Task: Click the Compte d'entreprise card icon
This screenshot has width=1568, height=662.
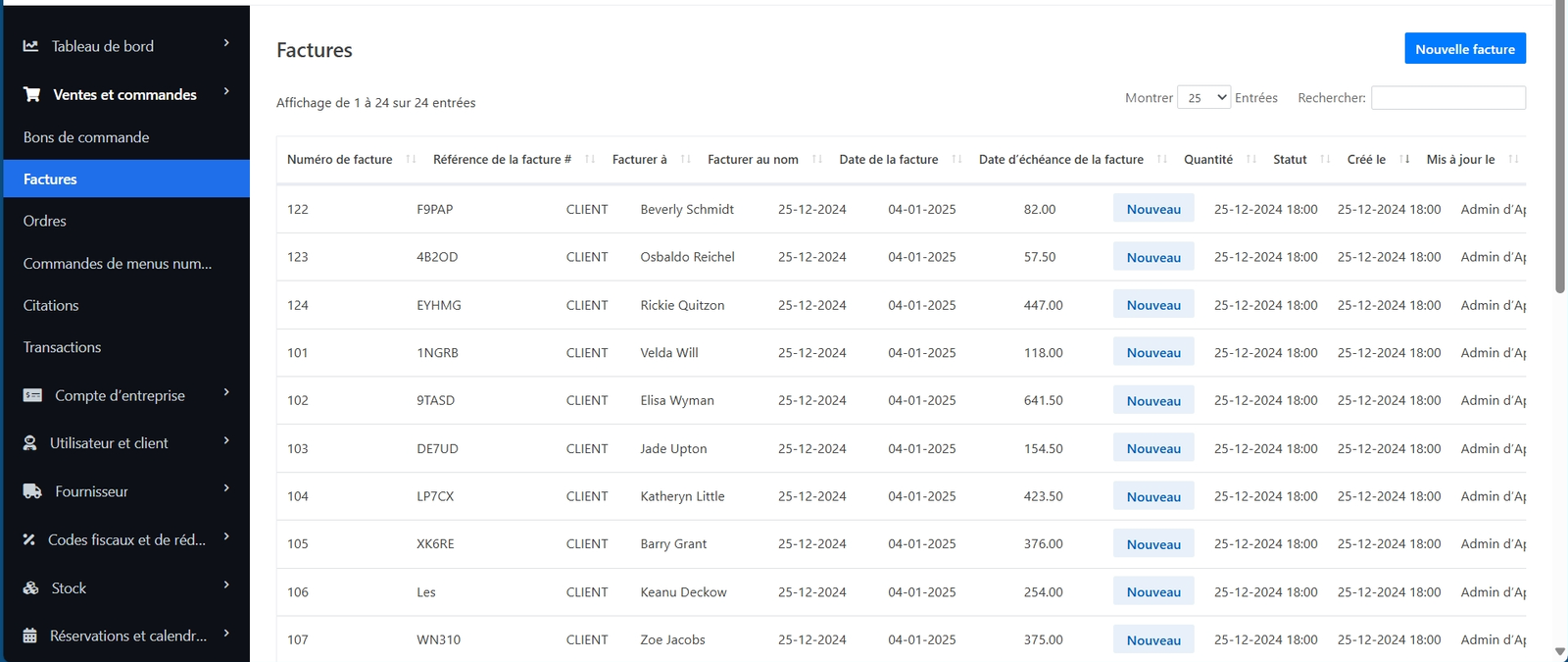Action: (32, 395)
